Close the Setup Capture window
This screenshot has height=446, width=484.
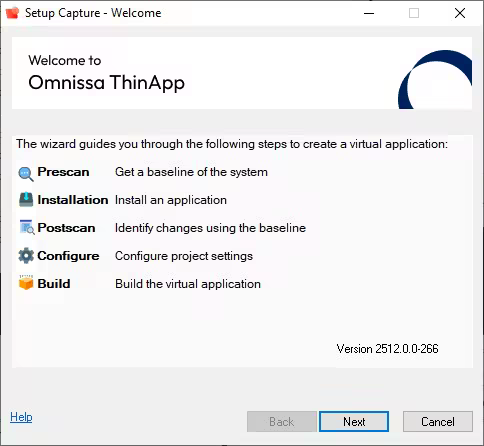point(460,13)
